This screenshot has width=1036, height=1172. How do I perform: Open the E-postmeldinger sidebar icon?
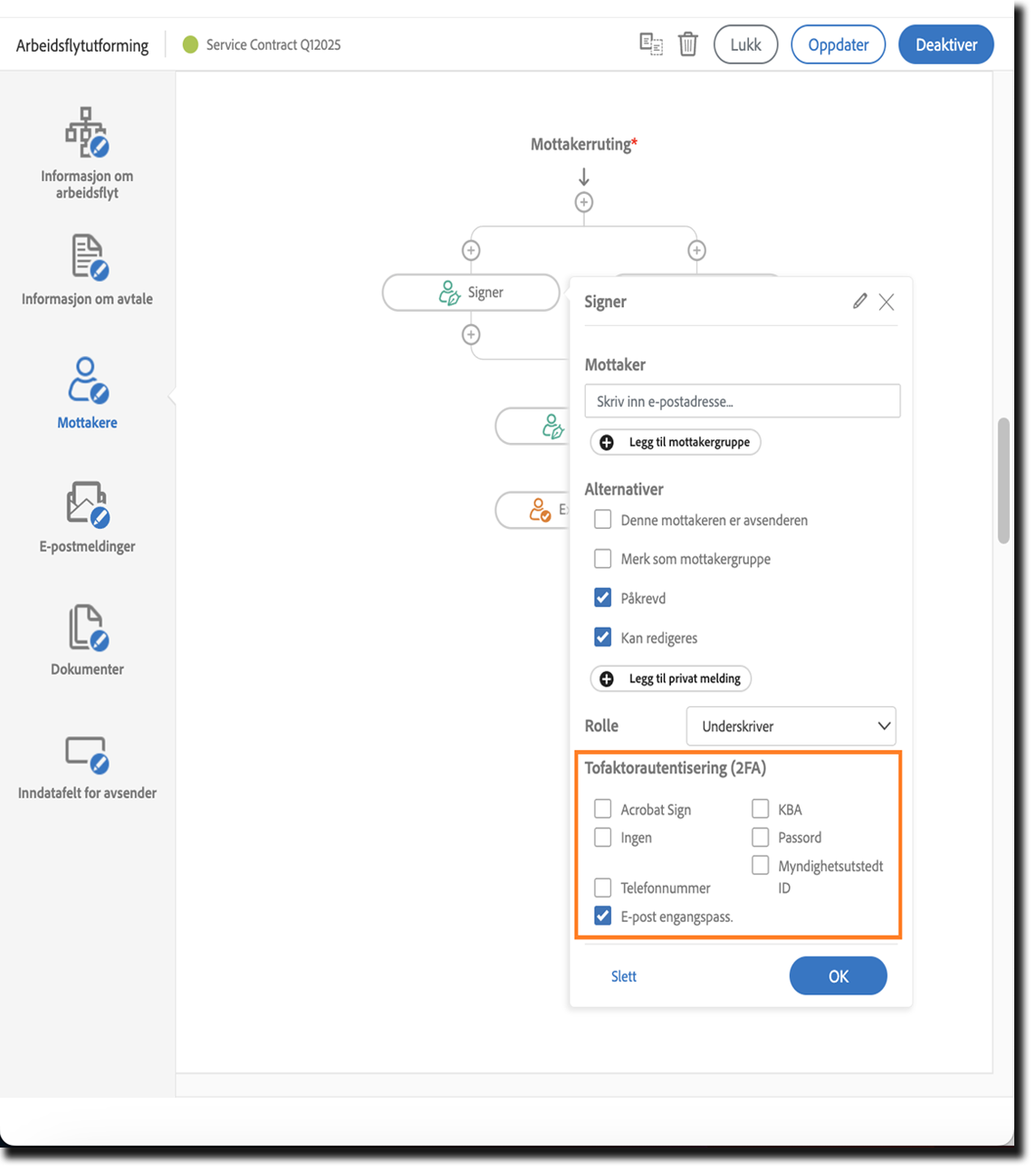click(x=88, y=504)
